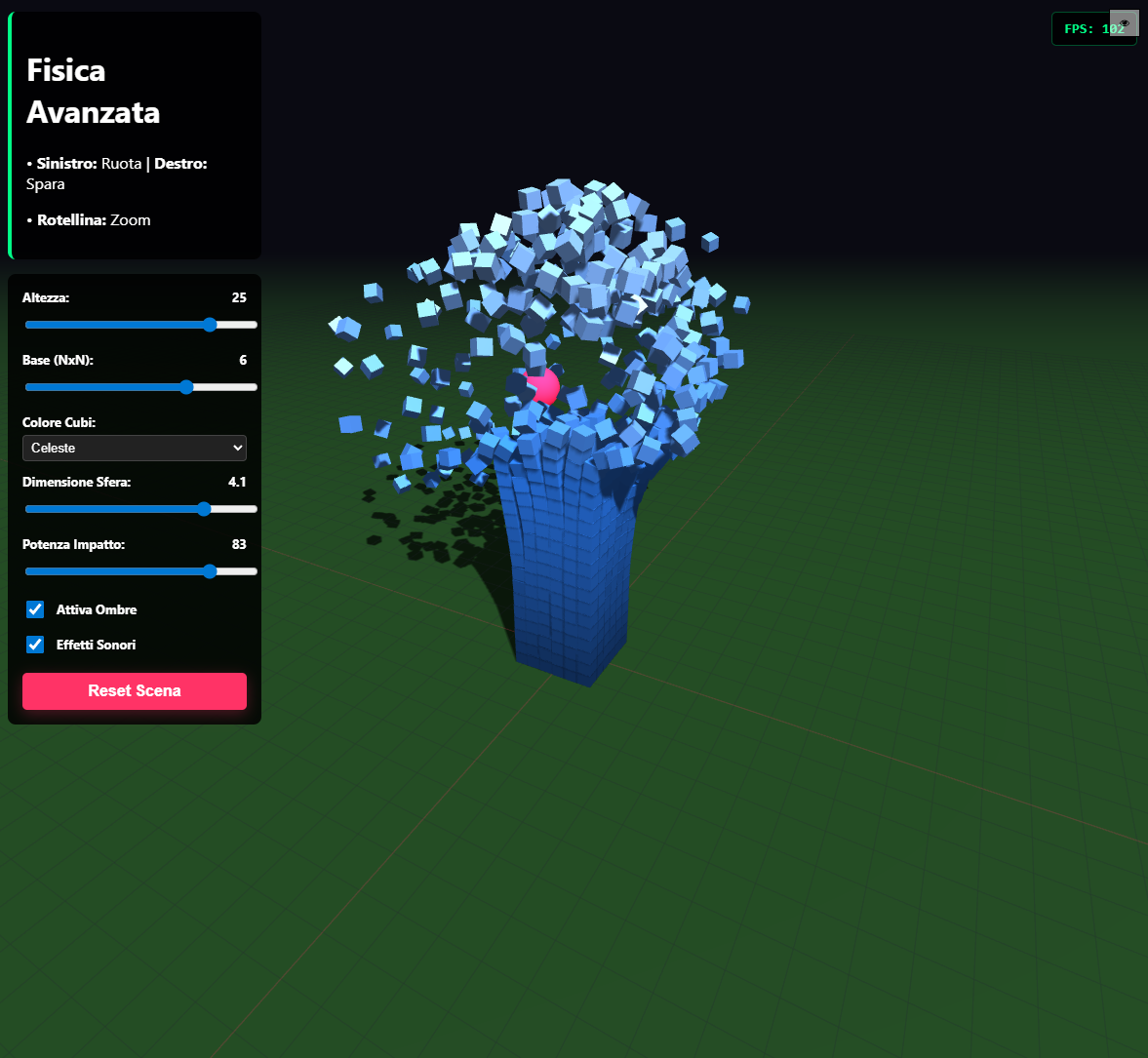Click the Attiva Ombre label text
Viewport: 1148px width, 1058px height.
pyautogui.click(x=97, y=609)
